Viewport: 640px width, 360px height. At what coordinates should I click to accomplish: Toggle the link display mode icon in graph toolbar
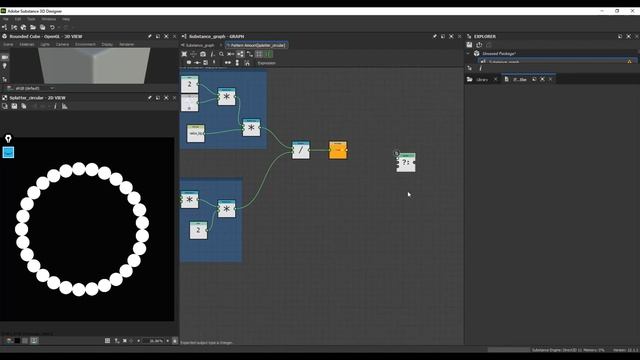click(x=249, y=54)
